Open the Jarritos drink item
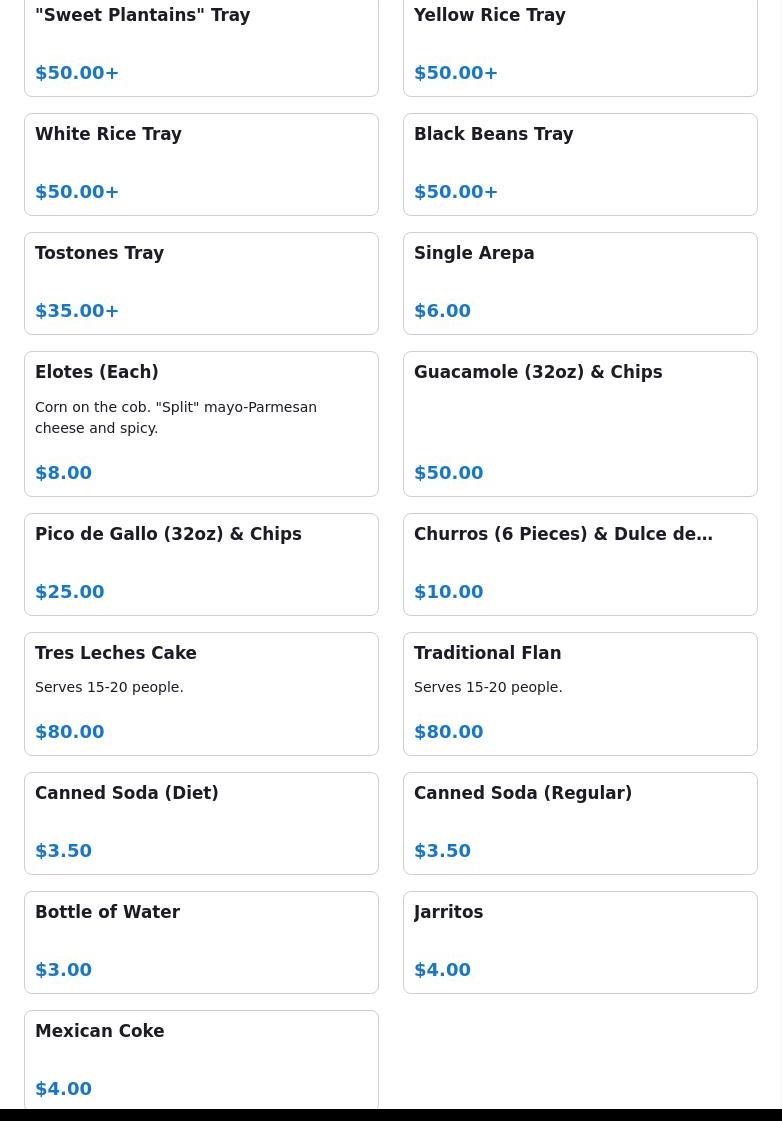The height and width of the screenshot is (1121, 782). pyautogui.click(x=580, y=941)
